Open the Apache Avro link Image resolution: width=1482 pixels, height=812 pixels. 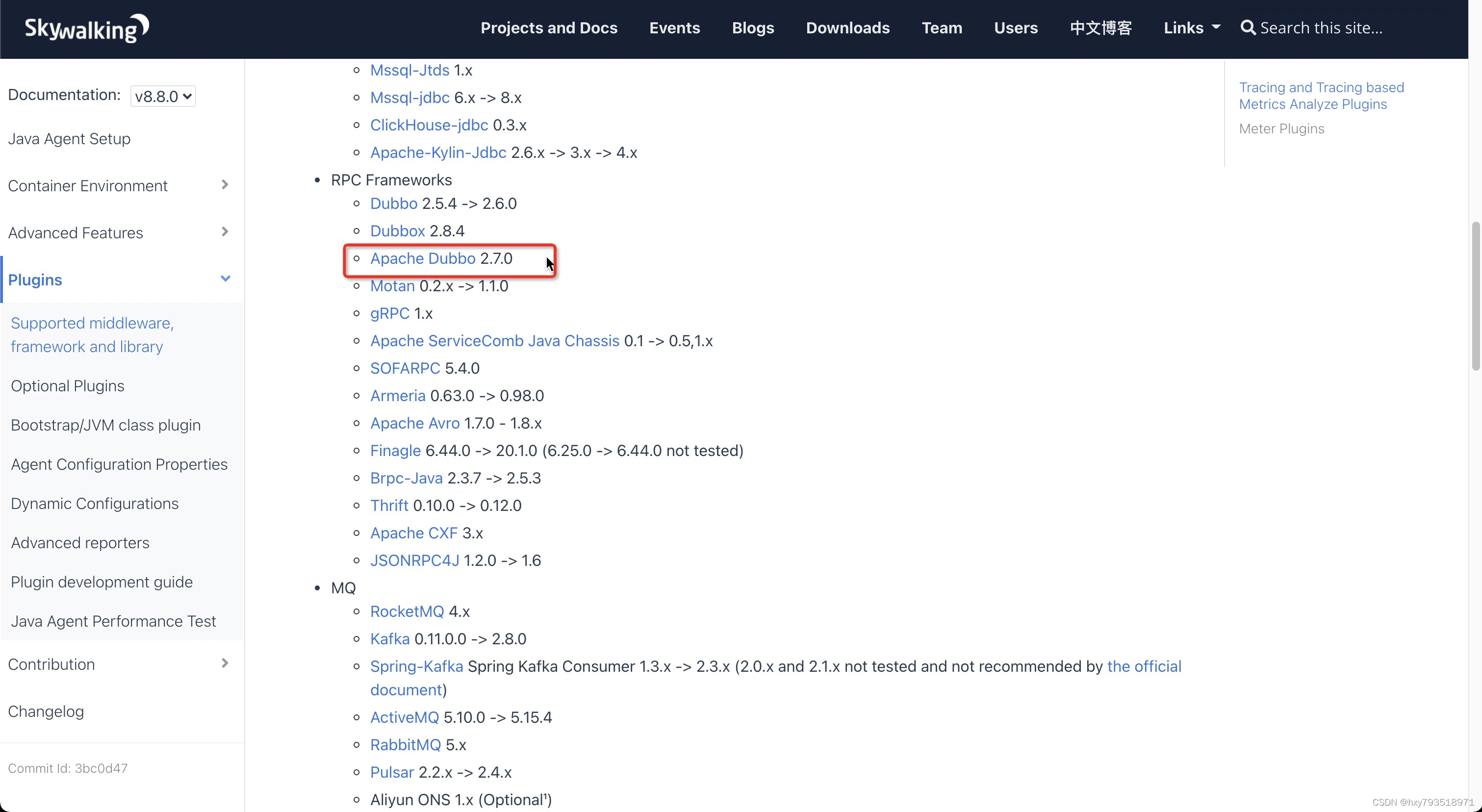click(x=415, y=423)
